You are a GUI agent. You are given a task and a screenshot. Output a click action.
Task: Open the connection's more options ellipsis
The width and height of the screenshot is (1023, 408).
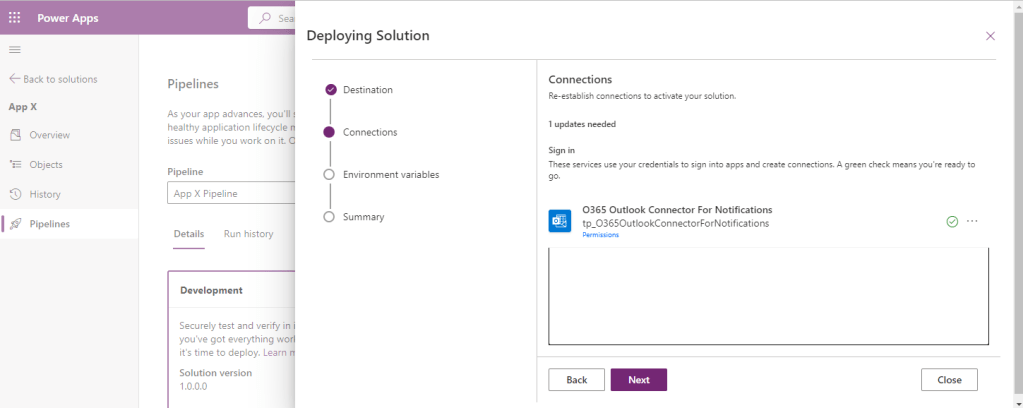[972, 221]
